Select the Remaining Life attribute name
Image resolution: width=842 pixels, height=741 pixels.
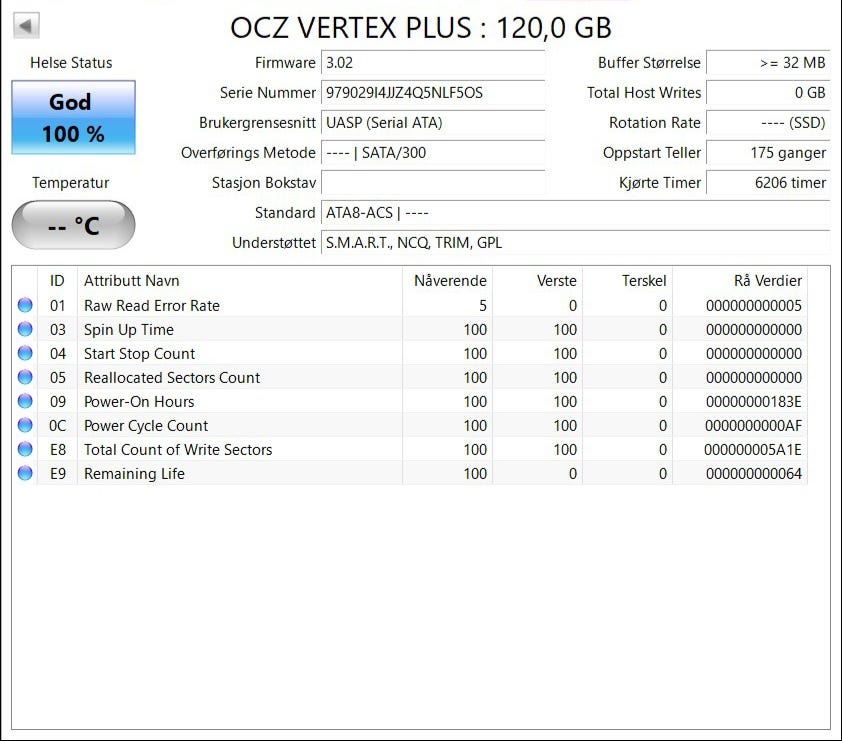click(134, 474)
